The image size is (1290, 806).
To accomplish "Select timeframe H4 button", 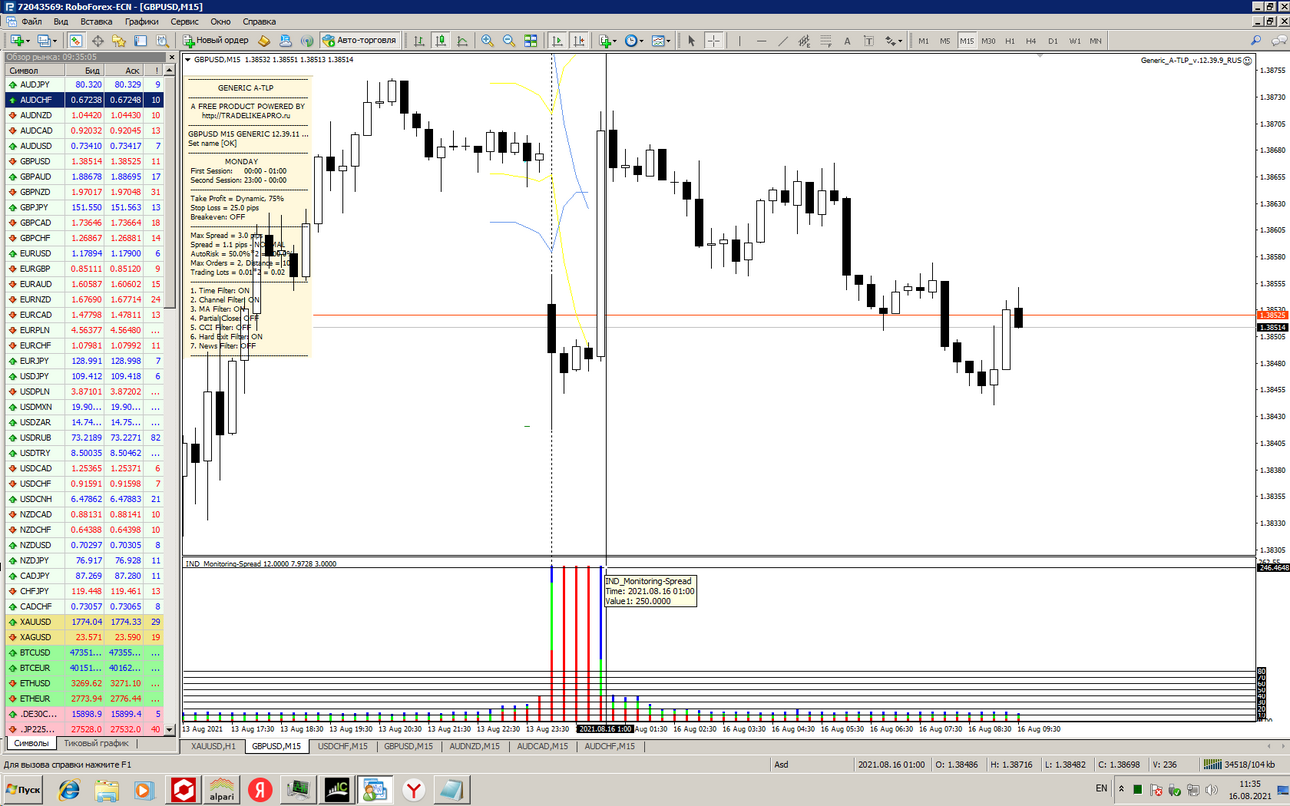I will pyautogui.click(x=1031, y=41).
